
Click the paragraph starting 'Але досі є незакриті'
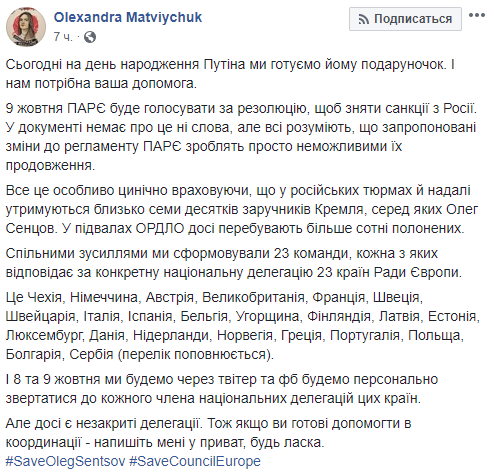pyautogui.click(x=208, y=433)
